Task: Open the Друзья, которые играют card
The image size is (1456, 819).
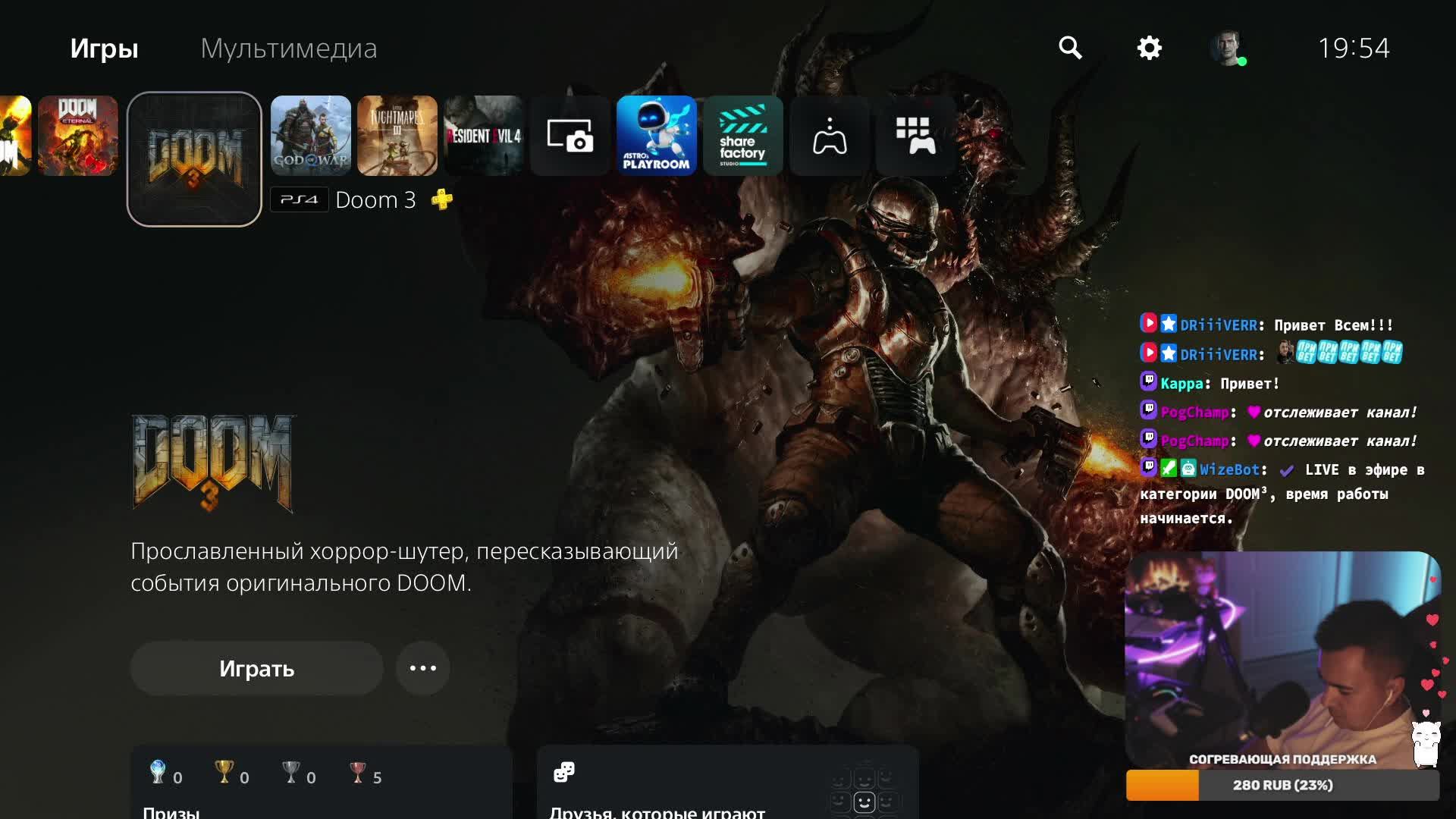Action: click(728, 783)
